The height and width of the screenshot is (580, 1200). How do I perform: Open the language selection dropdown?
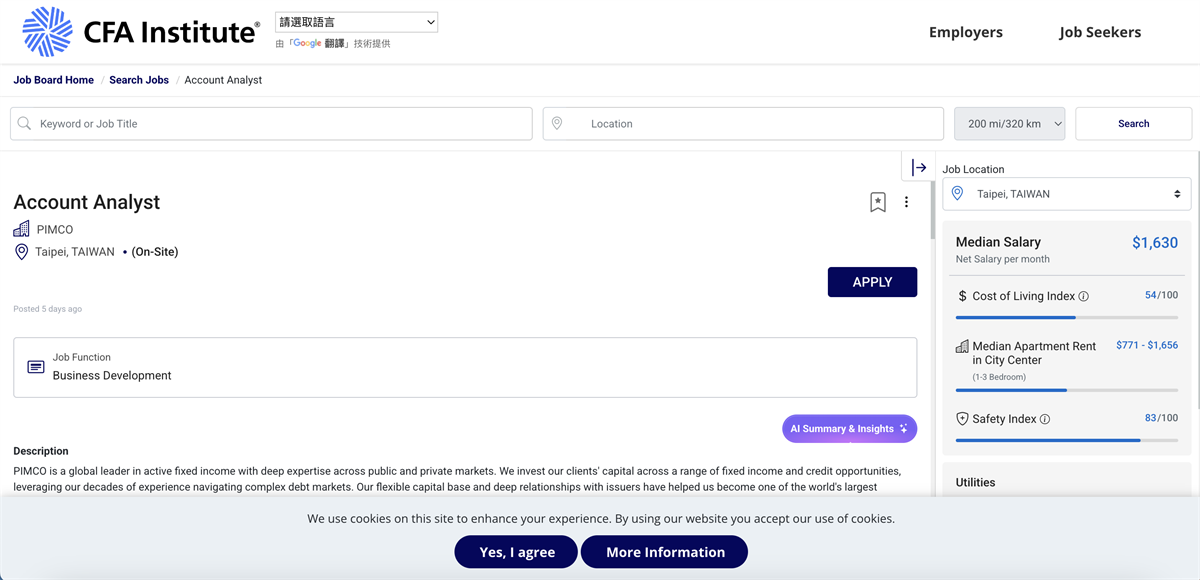point(356,22)
